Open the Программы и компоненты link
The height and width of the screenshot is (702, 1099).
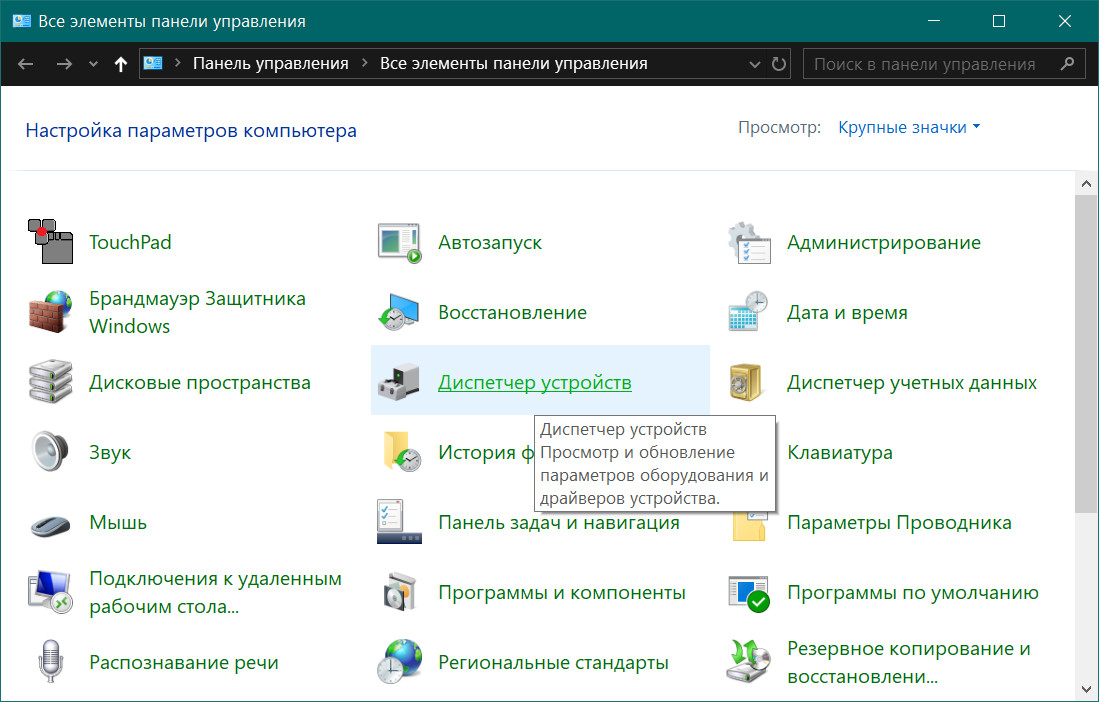[561, 592]
